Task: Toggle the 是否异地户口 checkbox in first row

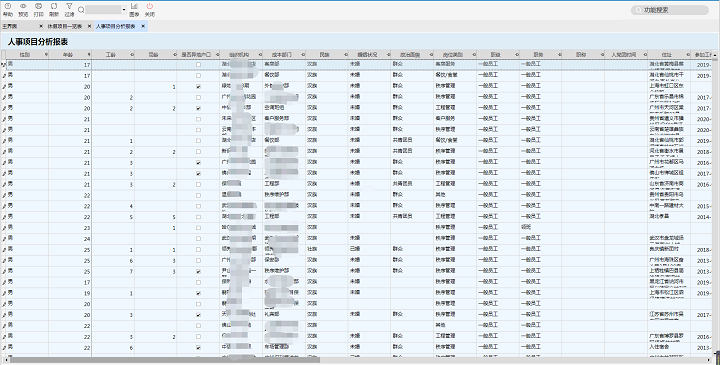Action: point(198,65)
